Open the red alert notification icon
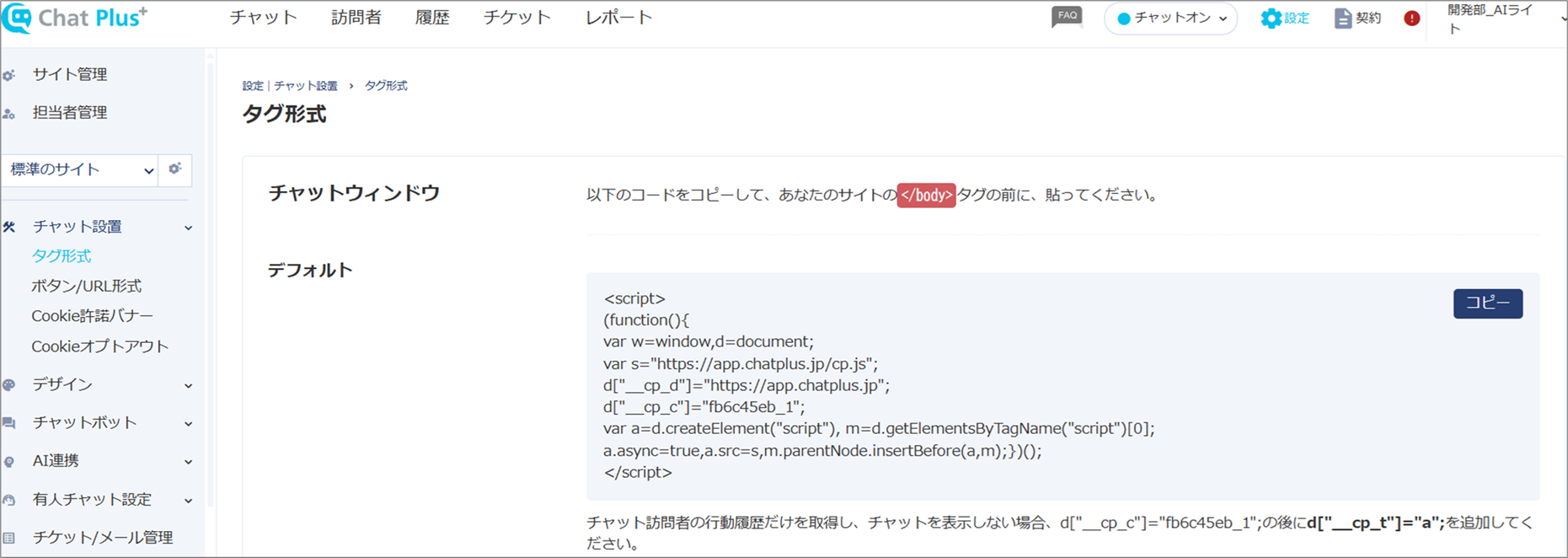Viewport: 1568px width, 558px height. point(1412,19)
